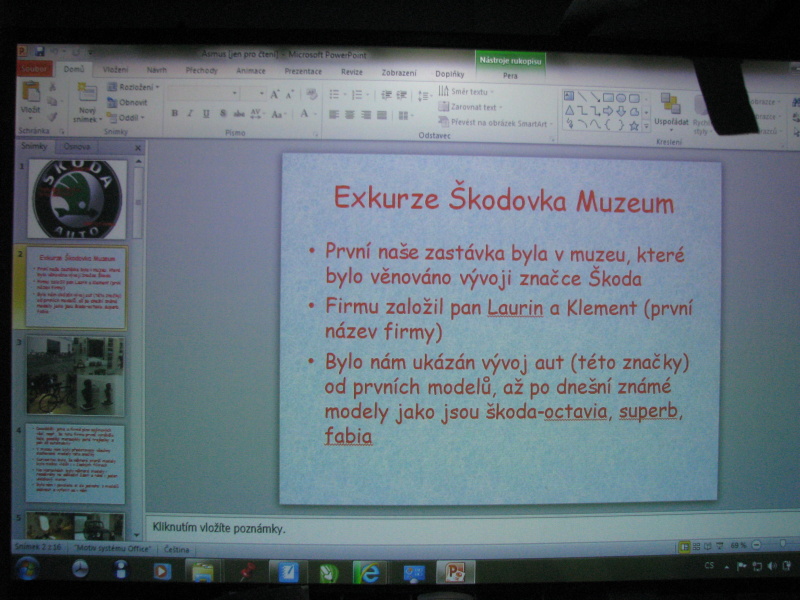800x600 pixels.
Task: Switch to the Přechody tab
Action: click(x=202, y=70)
